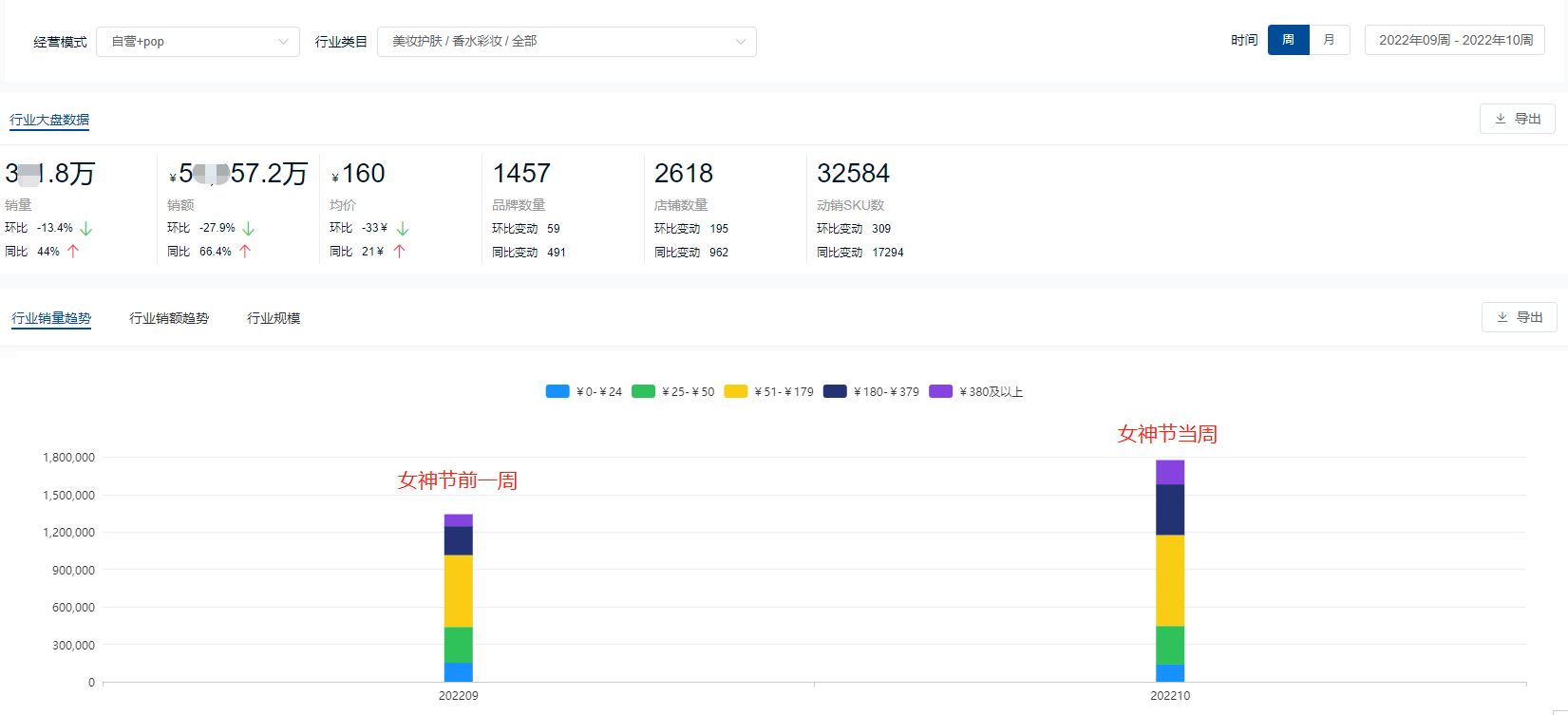Switch to 行业规模 tab
The image size is (1568, 715).
tap(274, 318)
